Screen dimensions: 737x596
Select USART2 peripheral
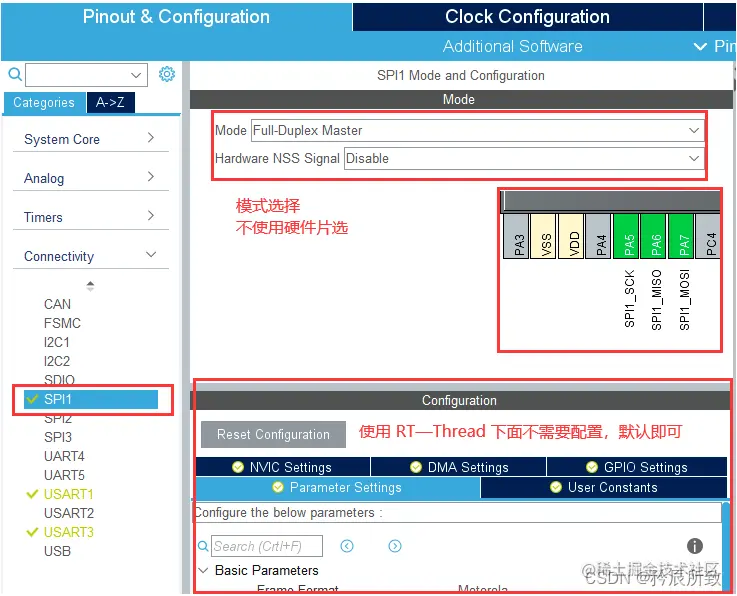pos(69,513)
